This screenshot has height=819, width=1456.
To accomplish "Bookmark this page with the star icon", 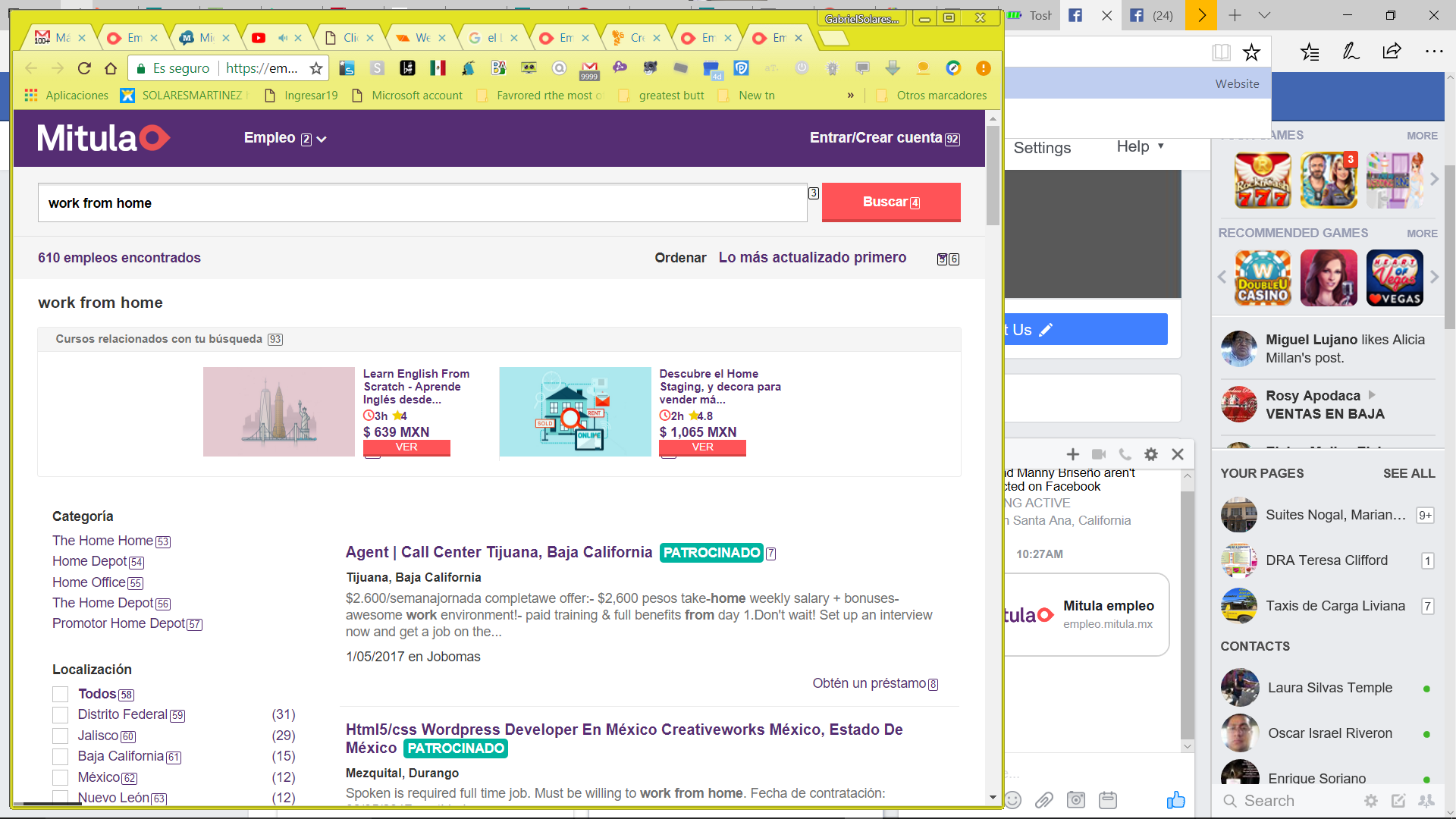I will (316, 68).
